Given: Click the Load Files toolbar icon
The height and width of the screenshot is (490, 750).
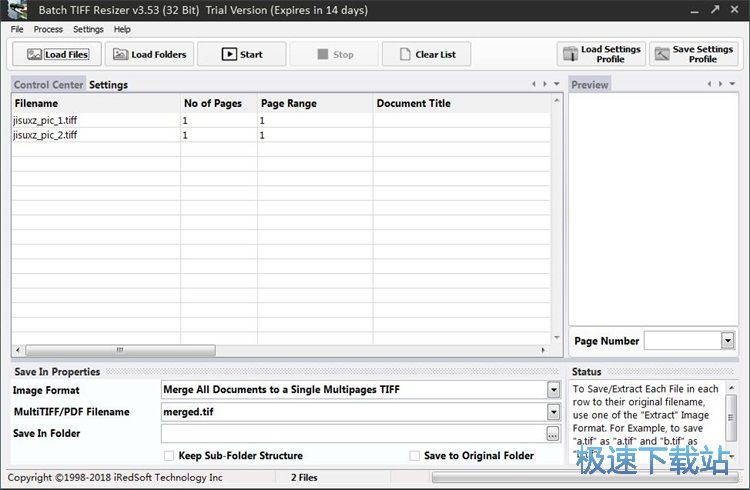Looking at the screenshot, I should (34, 55).
